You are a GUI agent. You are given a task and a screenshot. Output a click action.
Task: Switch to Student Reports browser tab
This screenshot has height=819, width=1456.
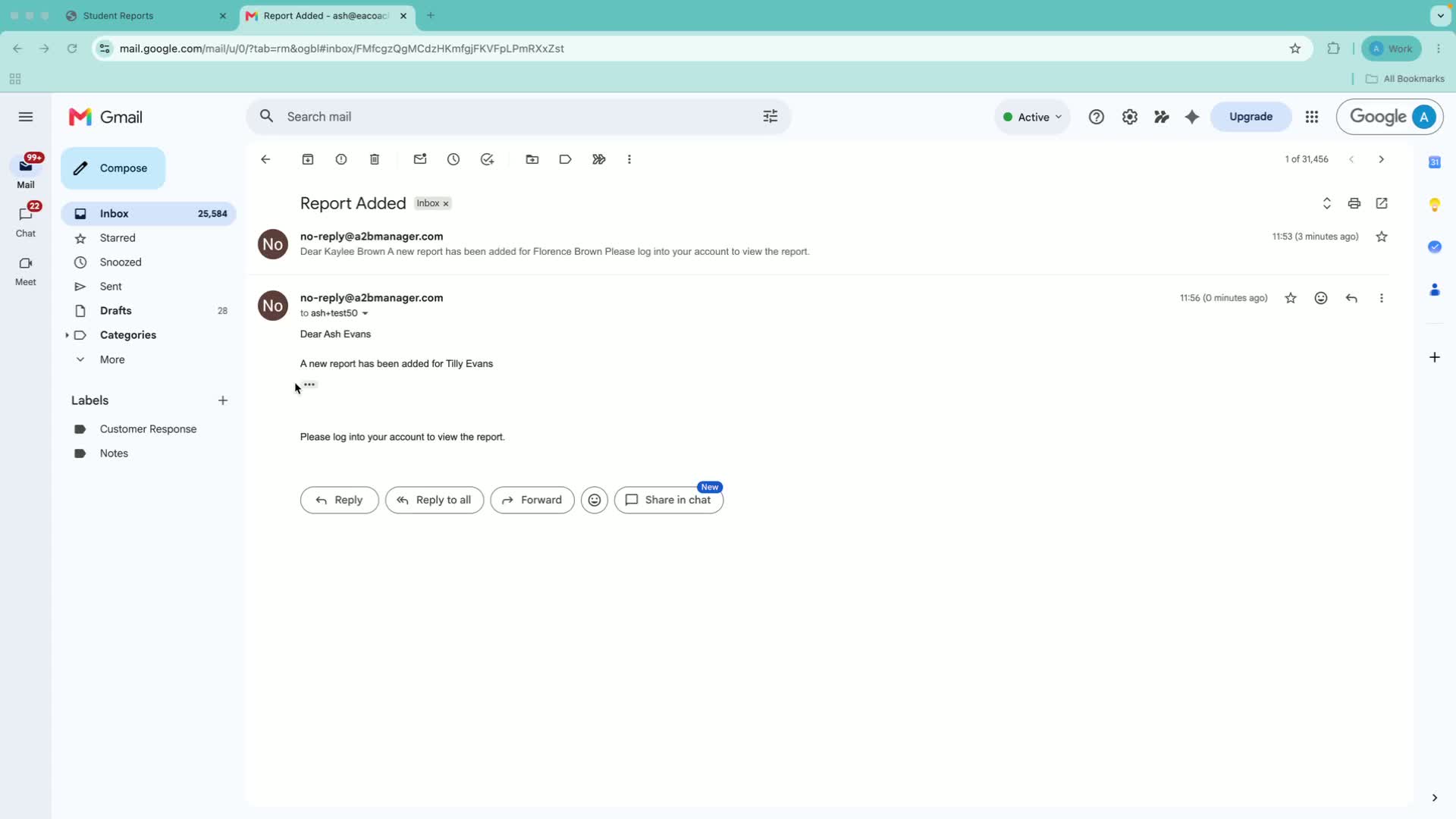click(147, 15)
